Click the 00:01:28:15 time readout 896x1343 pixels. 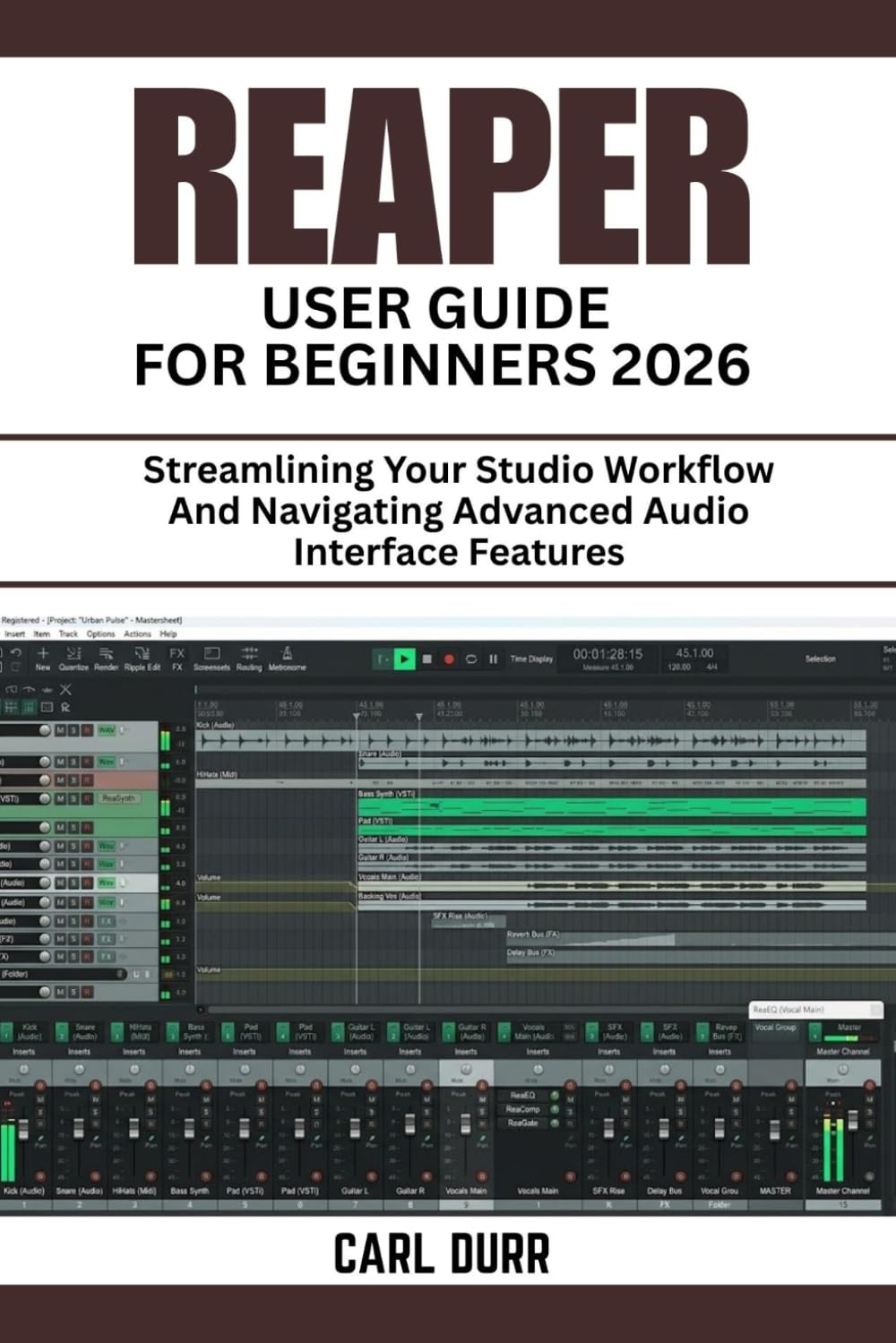pyautogui.click(x=607, y=654)
